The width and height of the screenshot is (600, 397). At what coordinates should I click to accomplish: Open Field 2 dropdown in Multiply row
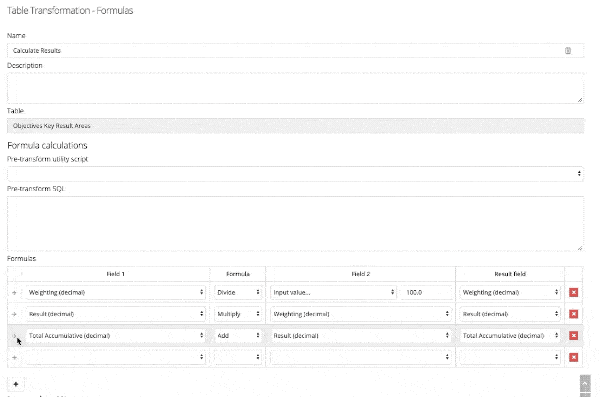[x=360, y=314]
